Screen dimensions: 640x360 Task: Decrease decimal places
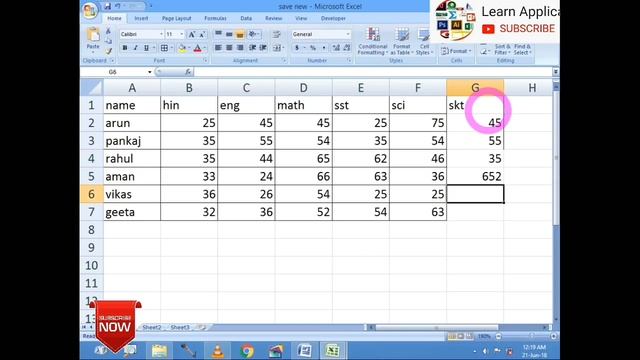pyautogui.click(x=347, y=48)
